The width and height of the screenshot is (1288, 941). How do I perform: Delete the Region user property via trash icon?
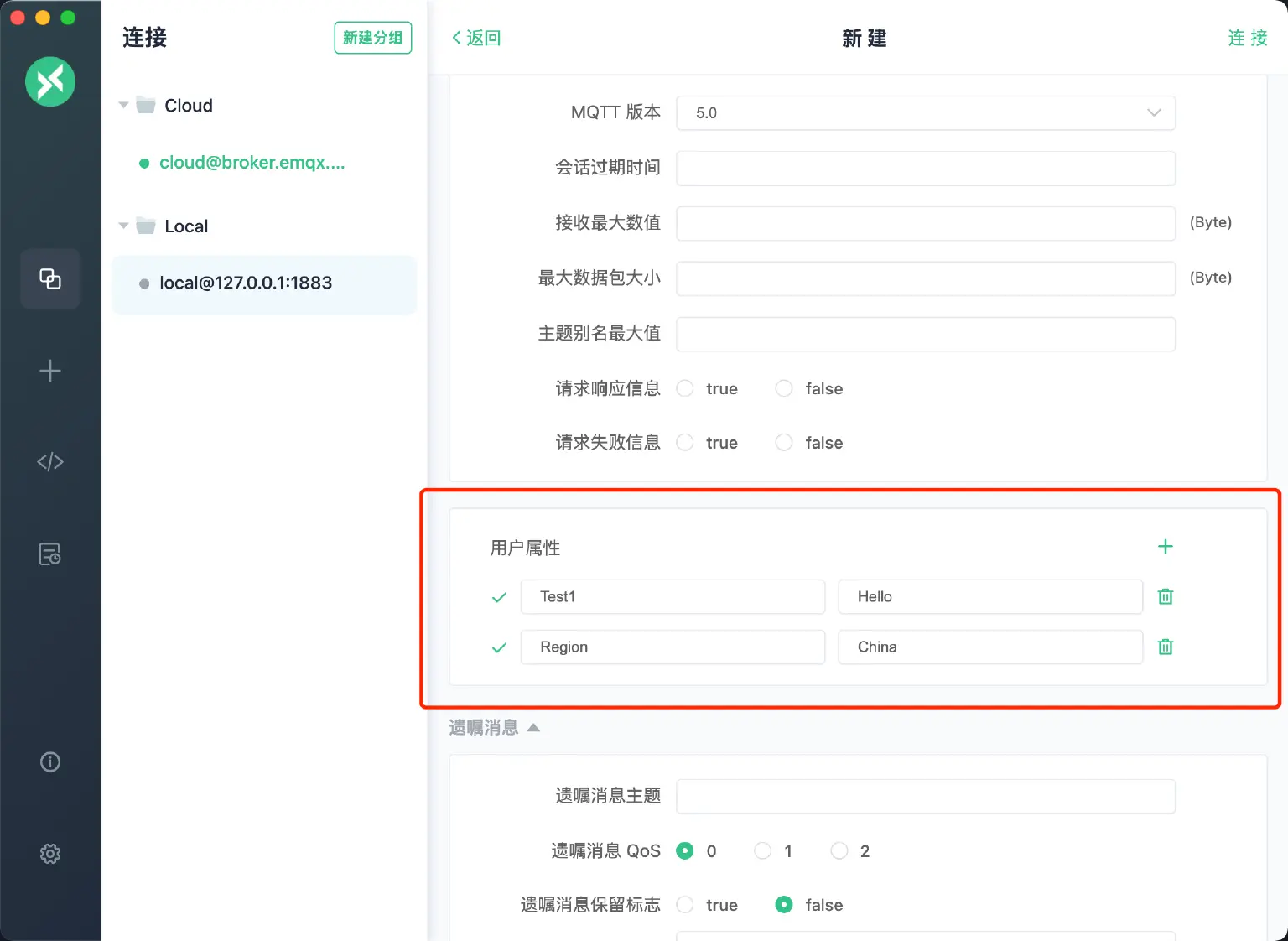click(1165, 647)
